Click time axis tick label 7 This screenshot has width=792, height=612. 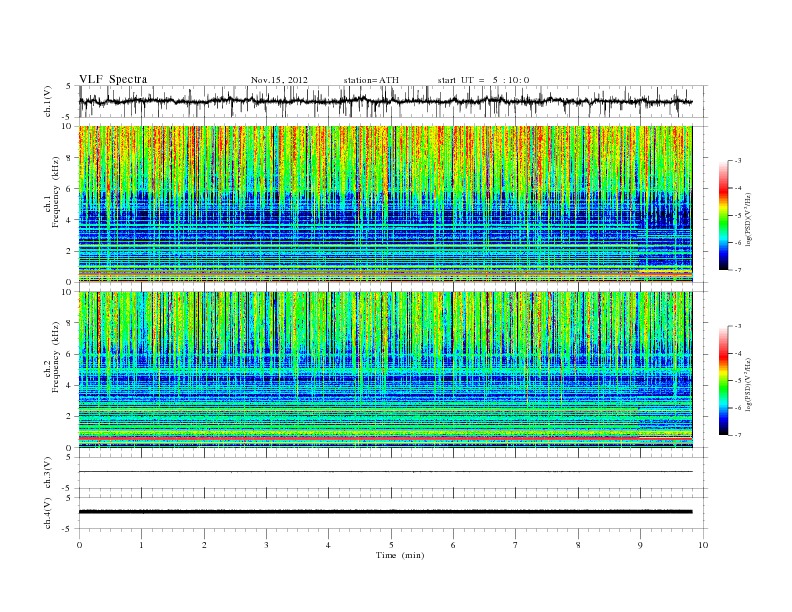[x=516, y=545]
